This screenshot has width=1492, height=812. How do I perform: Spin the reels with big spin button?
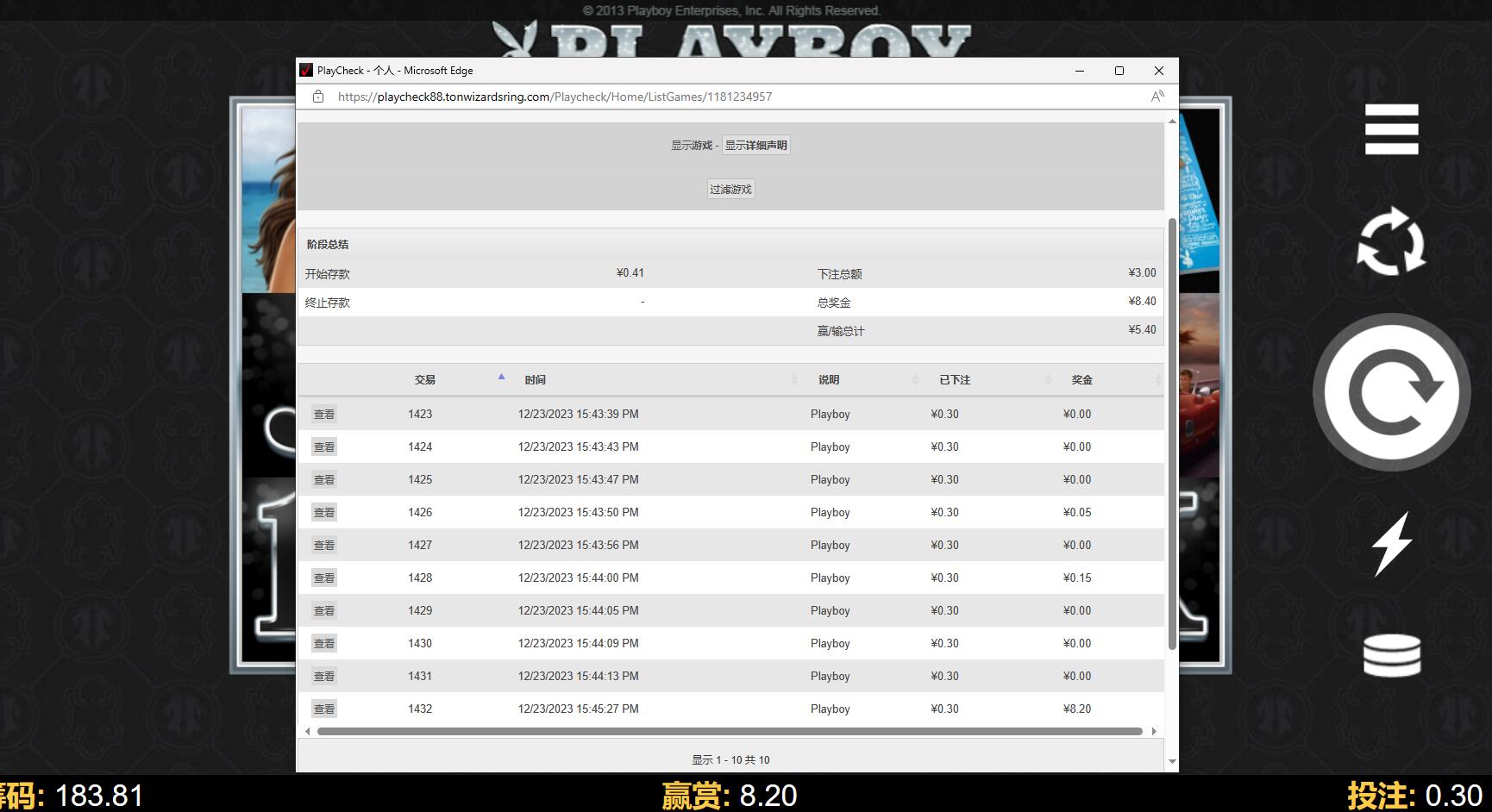(1391, 392)
